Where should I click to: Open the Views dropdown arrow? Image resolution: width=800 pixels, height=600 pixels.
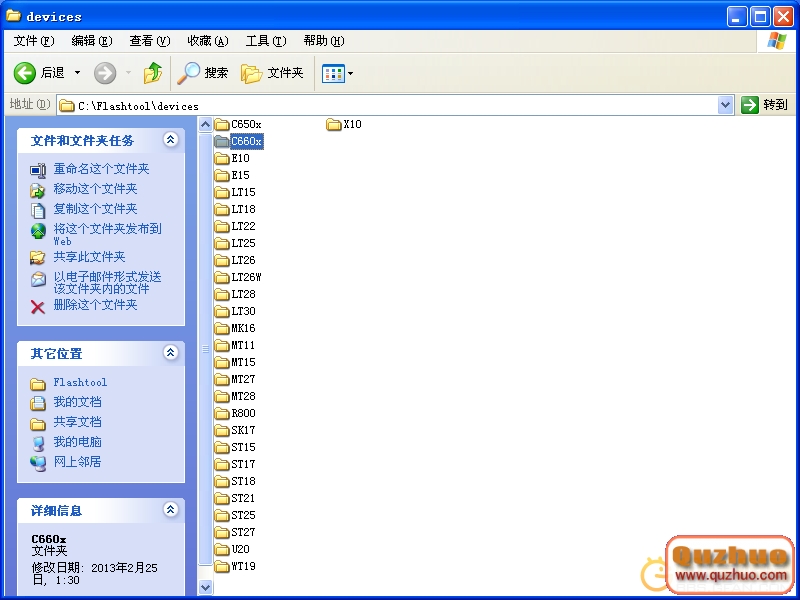point(351,73)
